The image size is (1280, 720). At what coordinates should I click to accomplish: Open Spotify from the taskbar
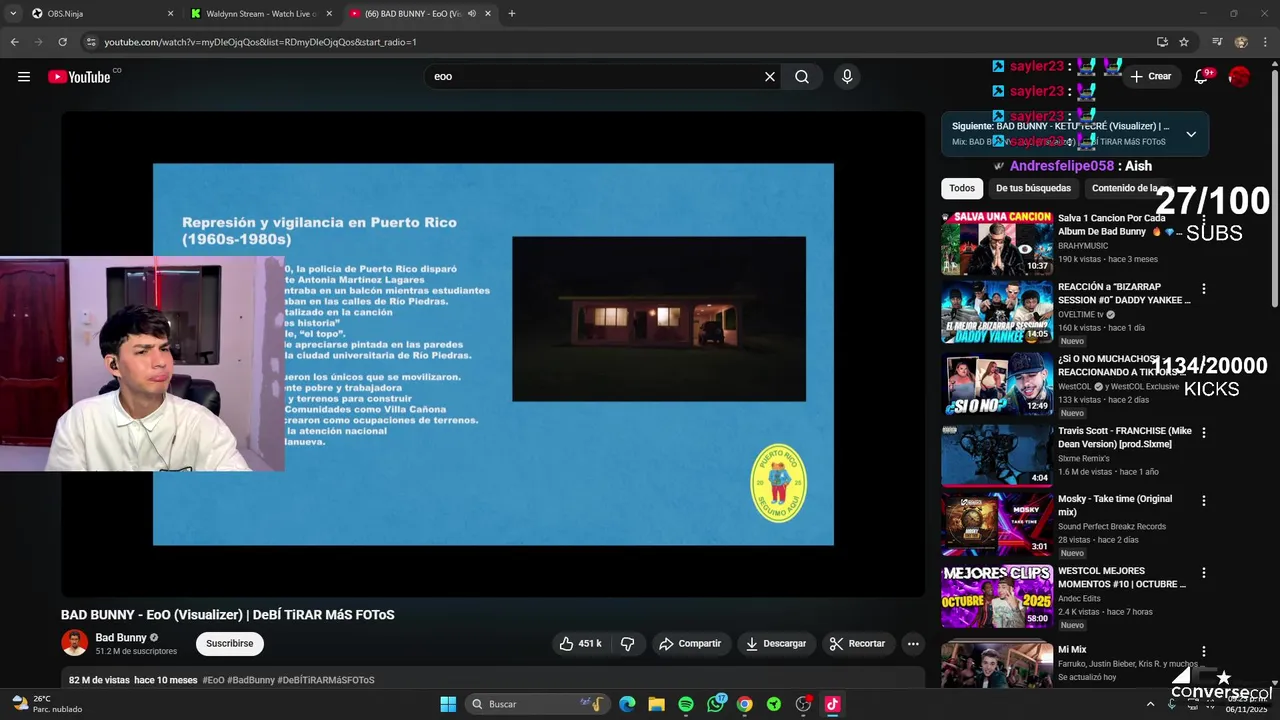click(686, 704)
